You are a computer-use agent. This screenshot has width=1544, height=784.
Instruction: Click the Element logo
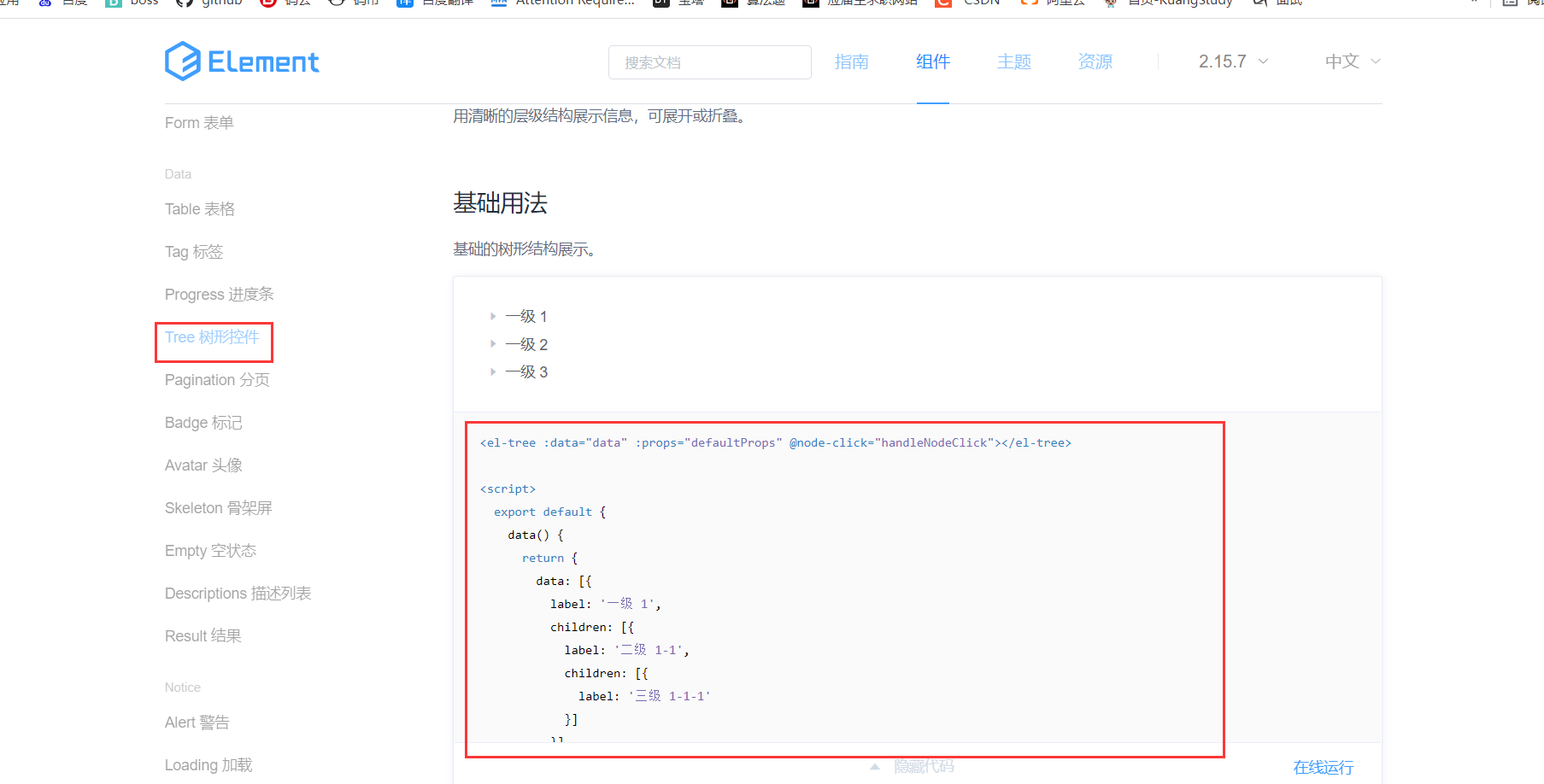click(x=242, y=61)
